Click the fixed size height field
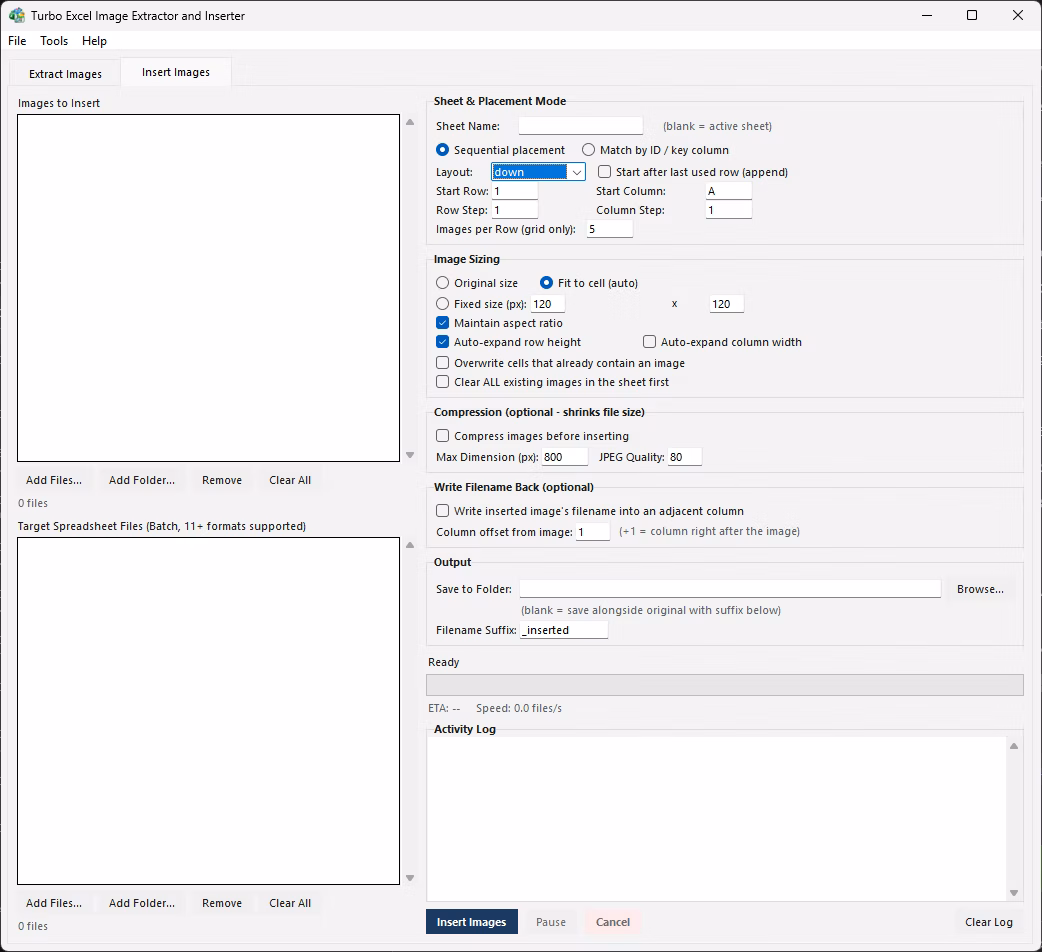 [x=726, y=304]
